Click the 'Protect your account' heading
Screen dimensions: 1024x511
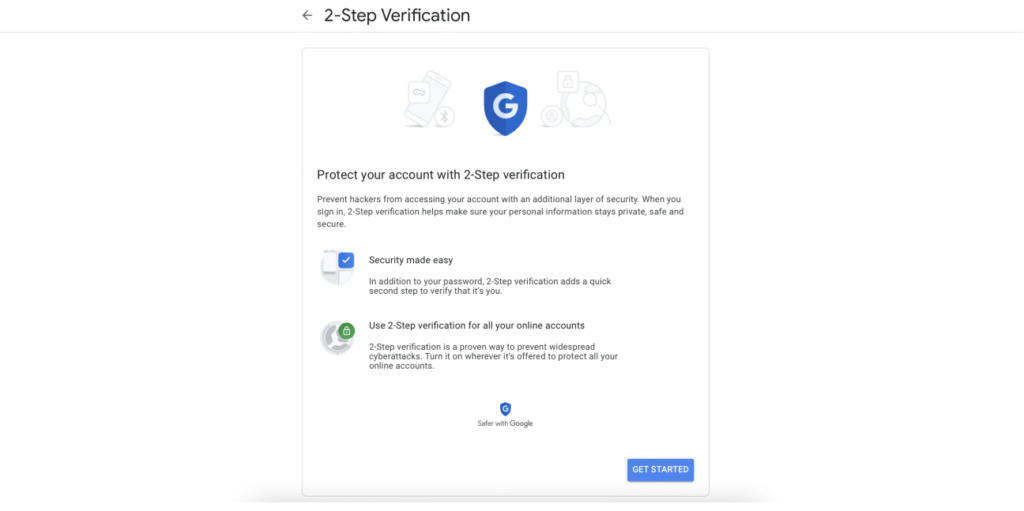click(440, 175)
